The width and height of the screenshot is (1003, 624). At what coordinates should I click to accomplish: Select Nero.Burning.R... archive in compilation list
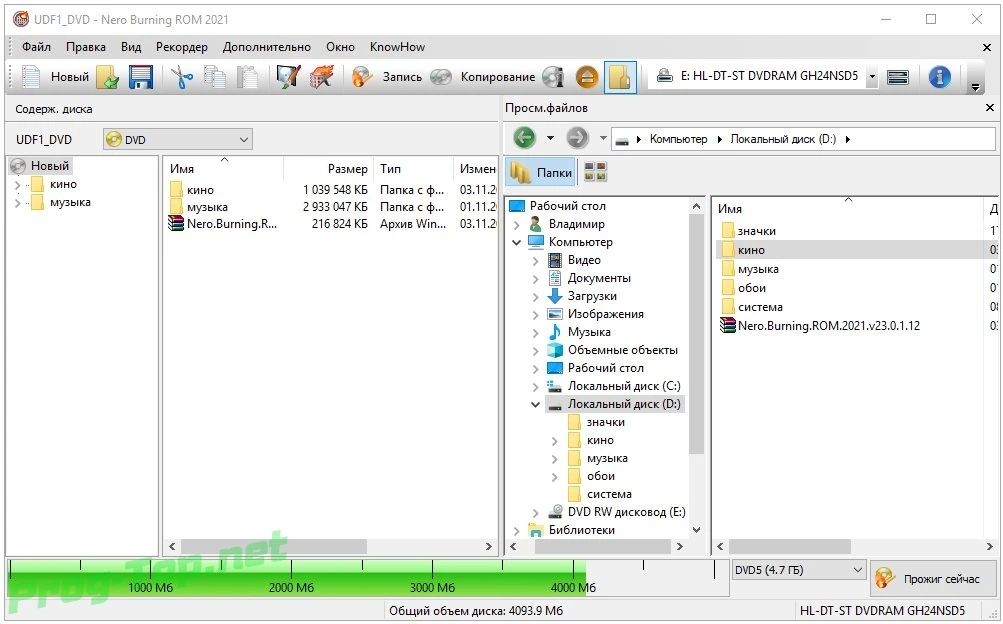point(232,224)
